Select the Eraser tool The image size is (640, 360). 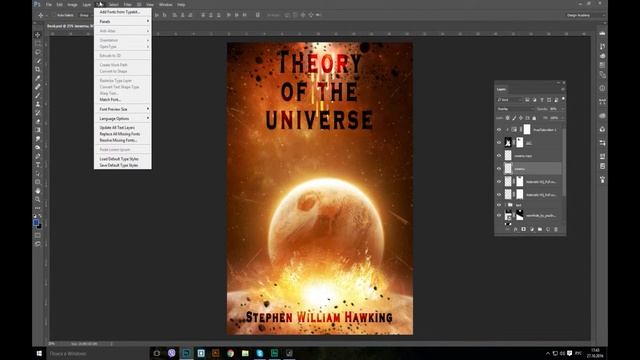(38, 121)
